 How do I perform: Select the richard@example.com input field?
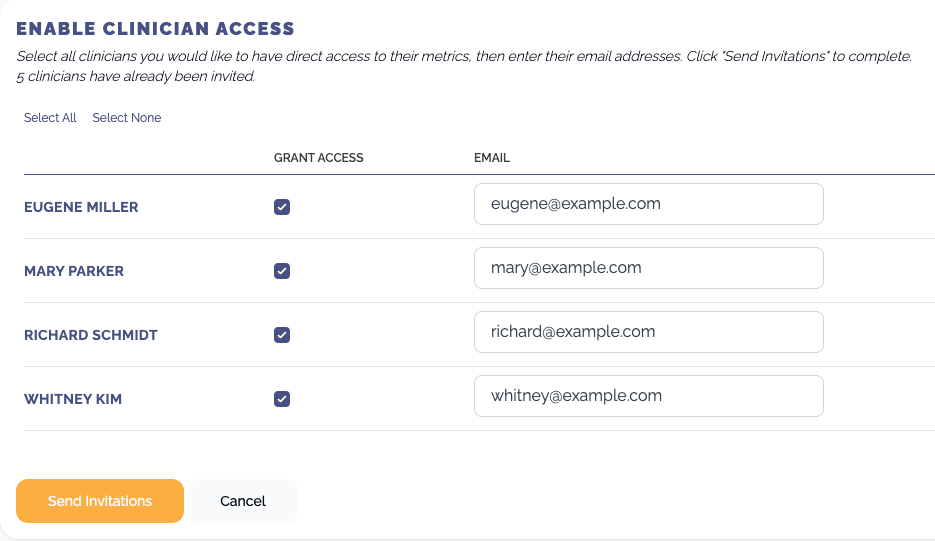(x=649, y=332)
